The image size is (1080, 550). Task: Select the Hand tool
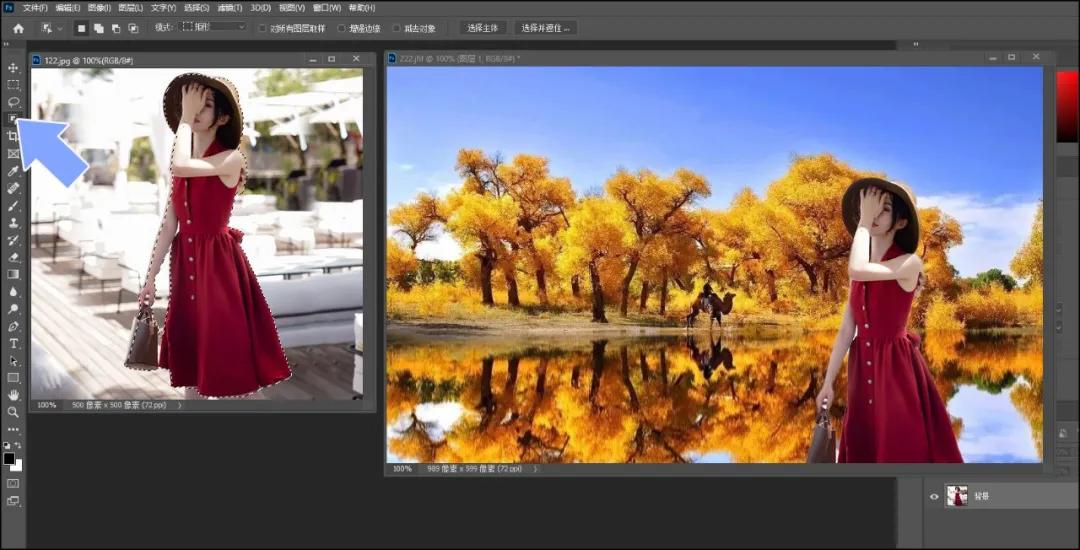click(x=13, y=394)
